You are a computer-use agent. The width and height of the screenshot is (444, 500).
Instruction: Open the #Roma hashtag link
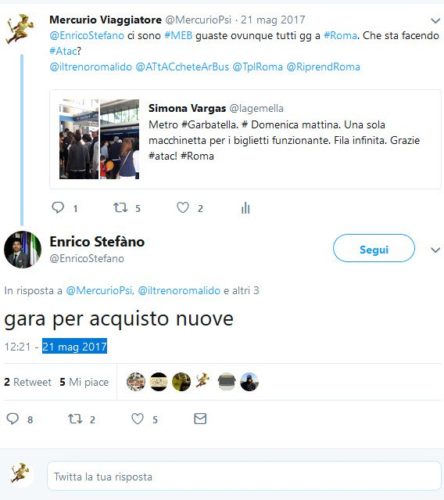340,35
